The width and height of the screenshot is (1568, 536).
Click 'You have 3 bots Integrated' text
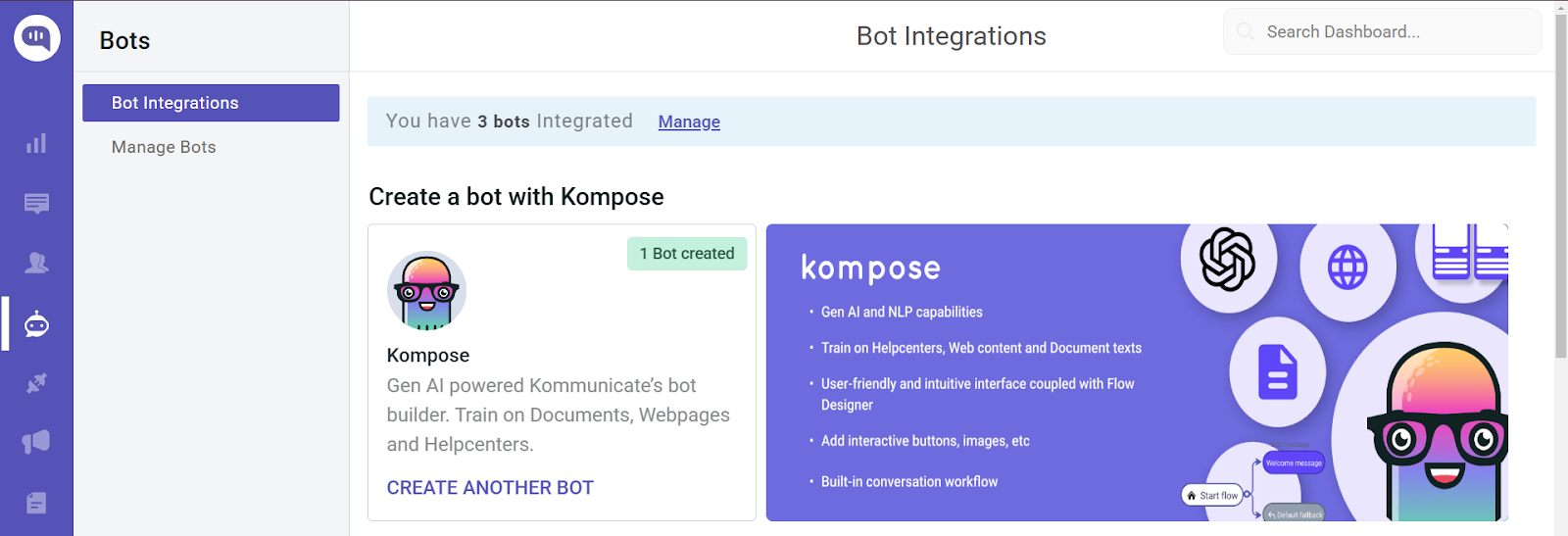pyautogui.click(x=510, y=122)
